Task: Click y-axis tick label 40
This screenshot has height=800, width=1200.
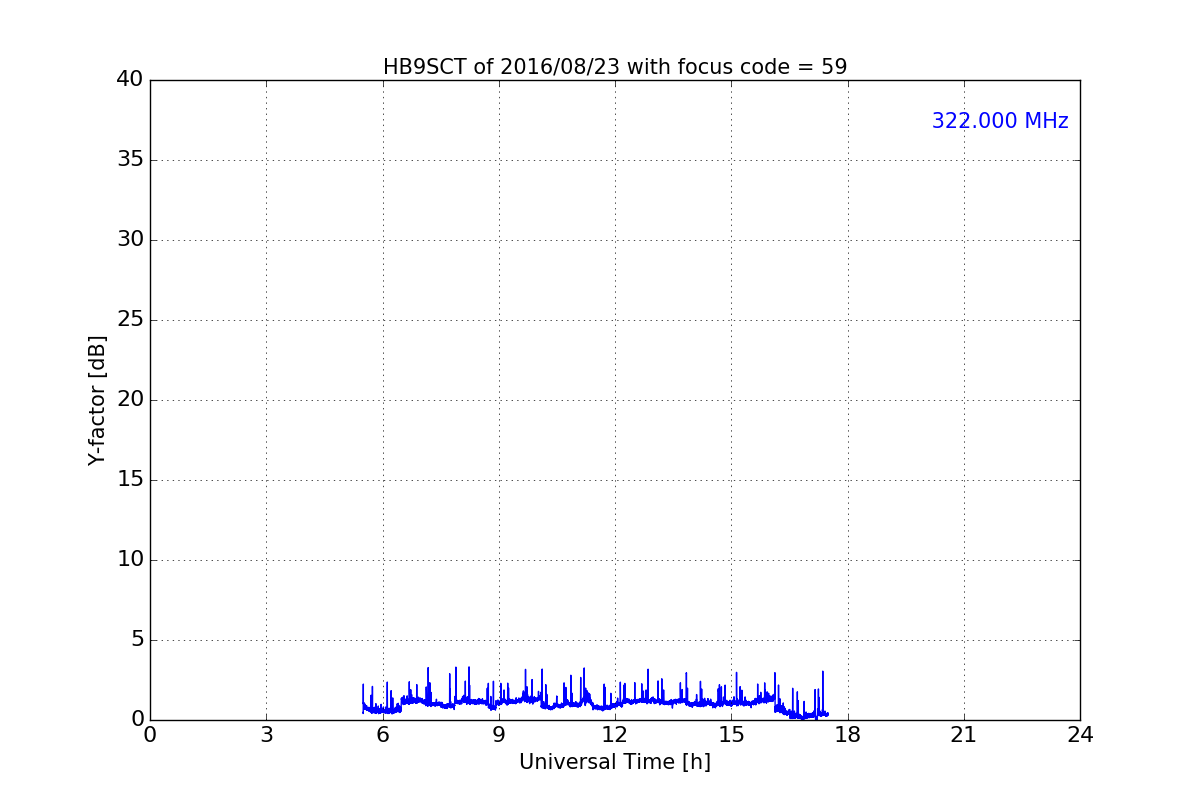Action: (x=130, y=80)
